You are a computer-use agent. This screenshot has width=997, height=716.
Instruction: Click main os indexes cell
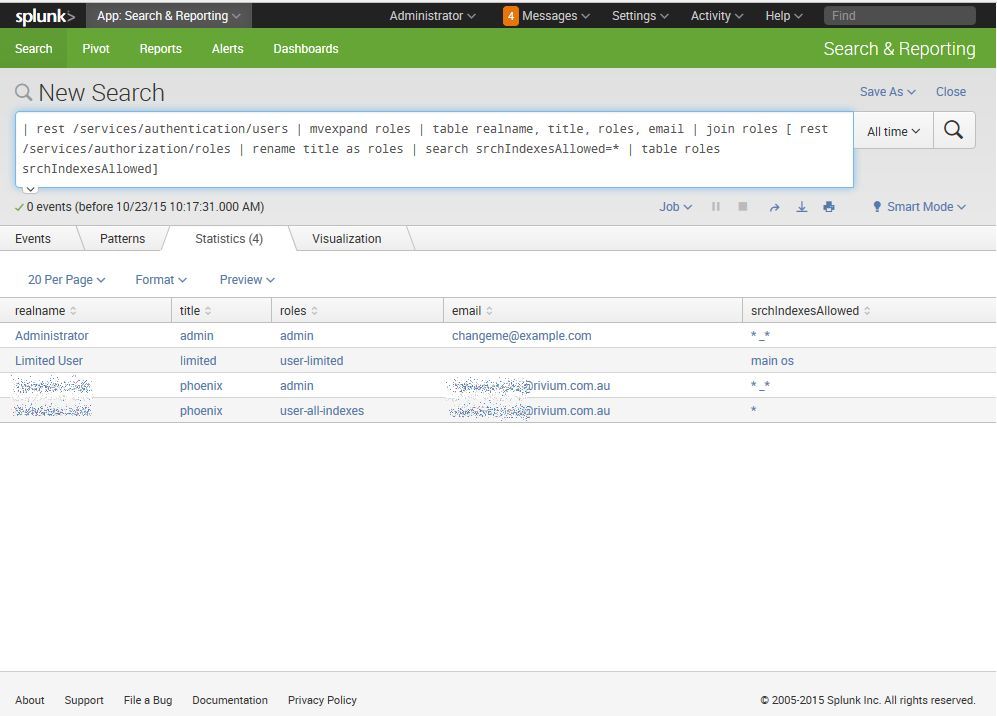[x=772, y=361]
